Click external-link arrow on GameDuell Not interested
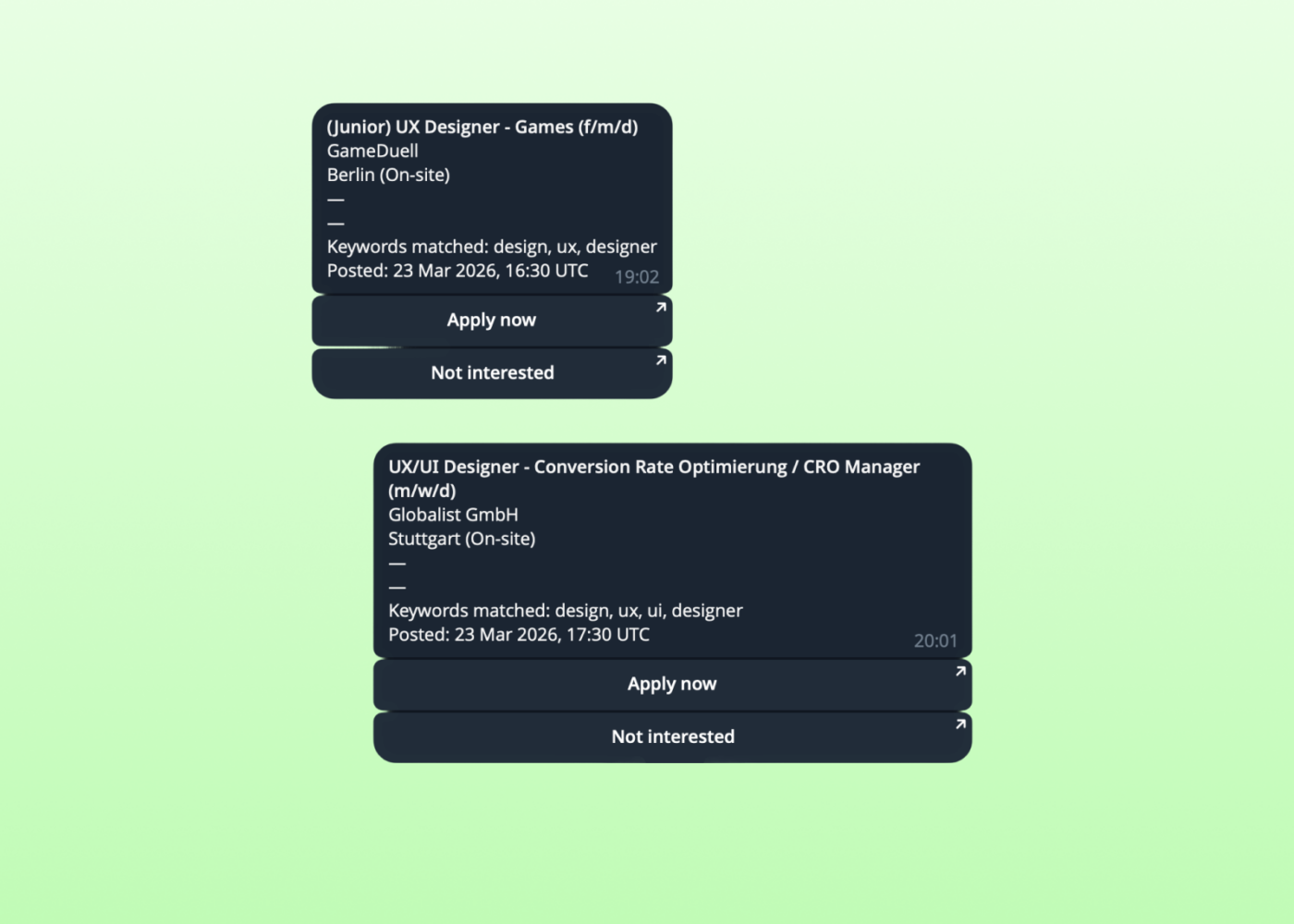The width and height of the screenshot is (1294, 924). tap(661, 360)
